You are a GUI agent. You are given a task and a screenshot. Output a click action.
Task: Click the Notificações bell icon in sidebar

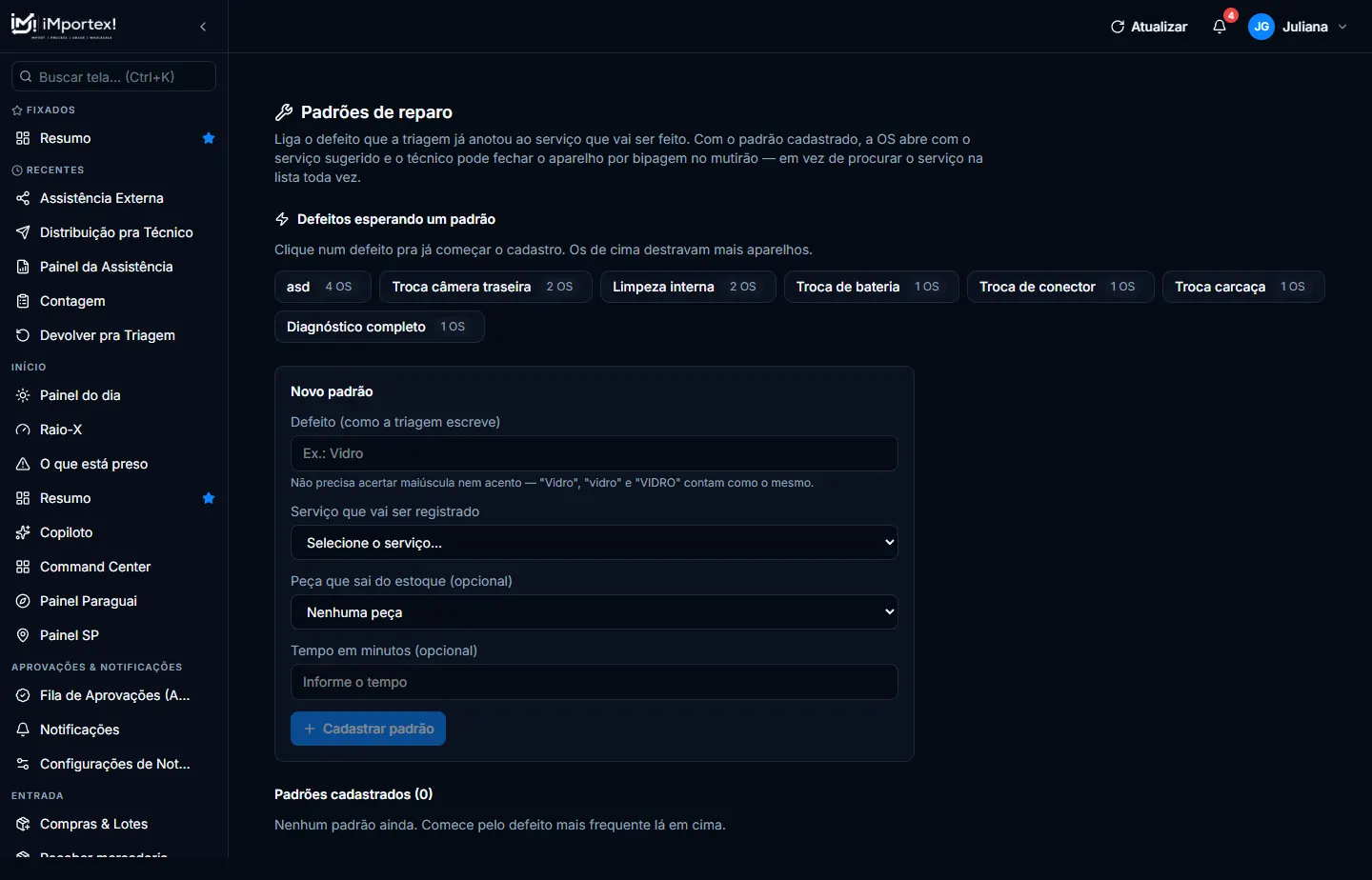23,730
